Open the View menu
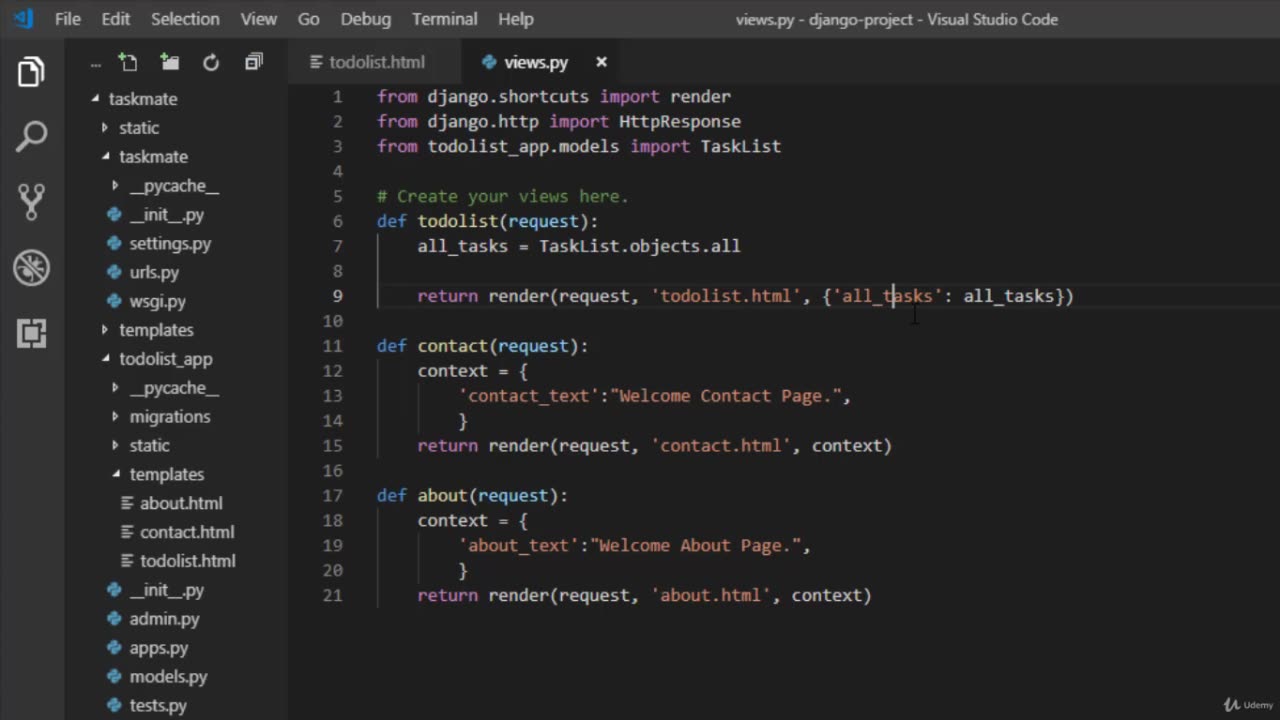1280x720 pixels. 259,19
